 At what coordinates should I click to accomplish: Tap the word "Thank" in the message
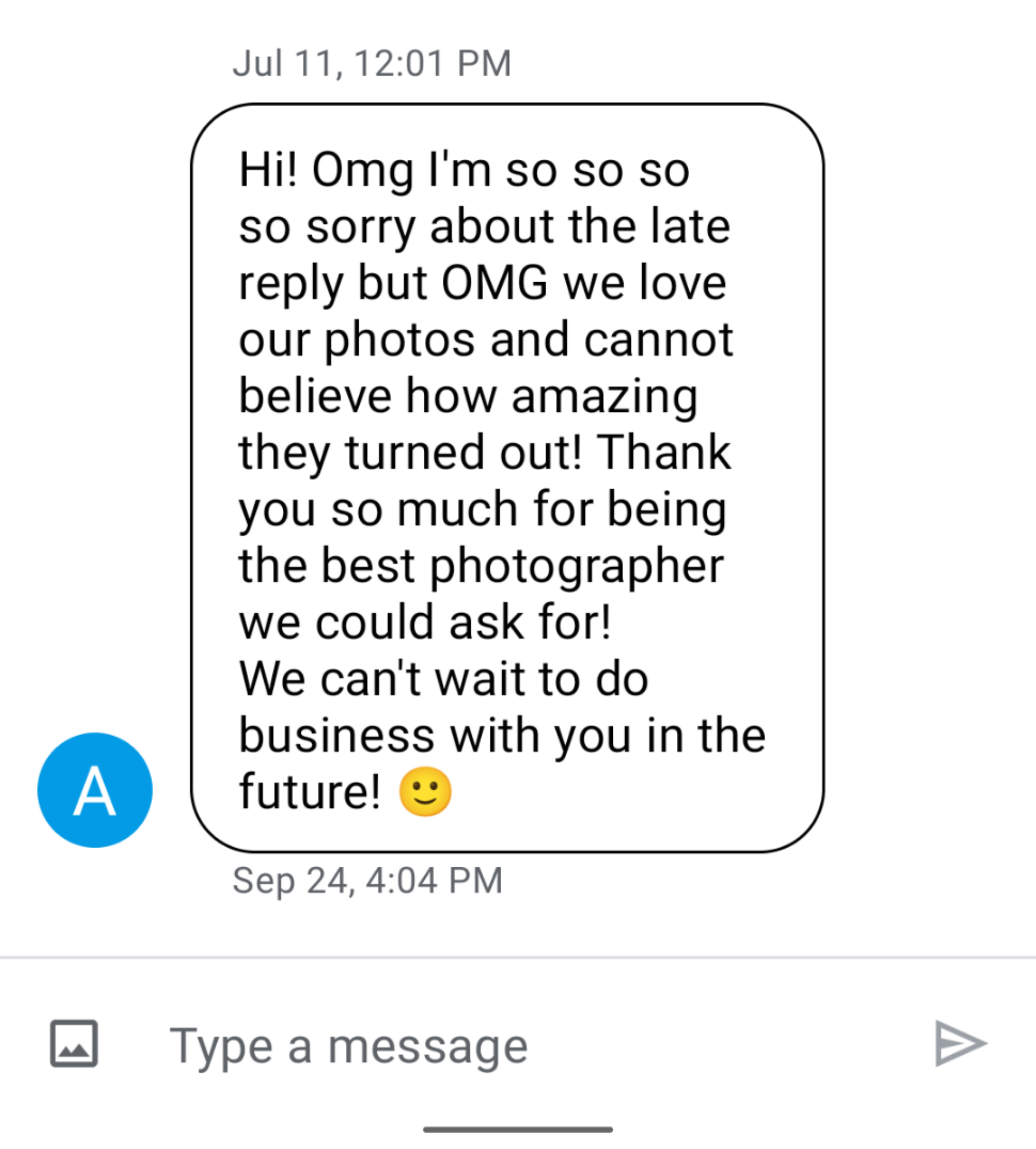pyautogui.click(x=663, y=452)
